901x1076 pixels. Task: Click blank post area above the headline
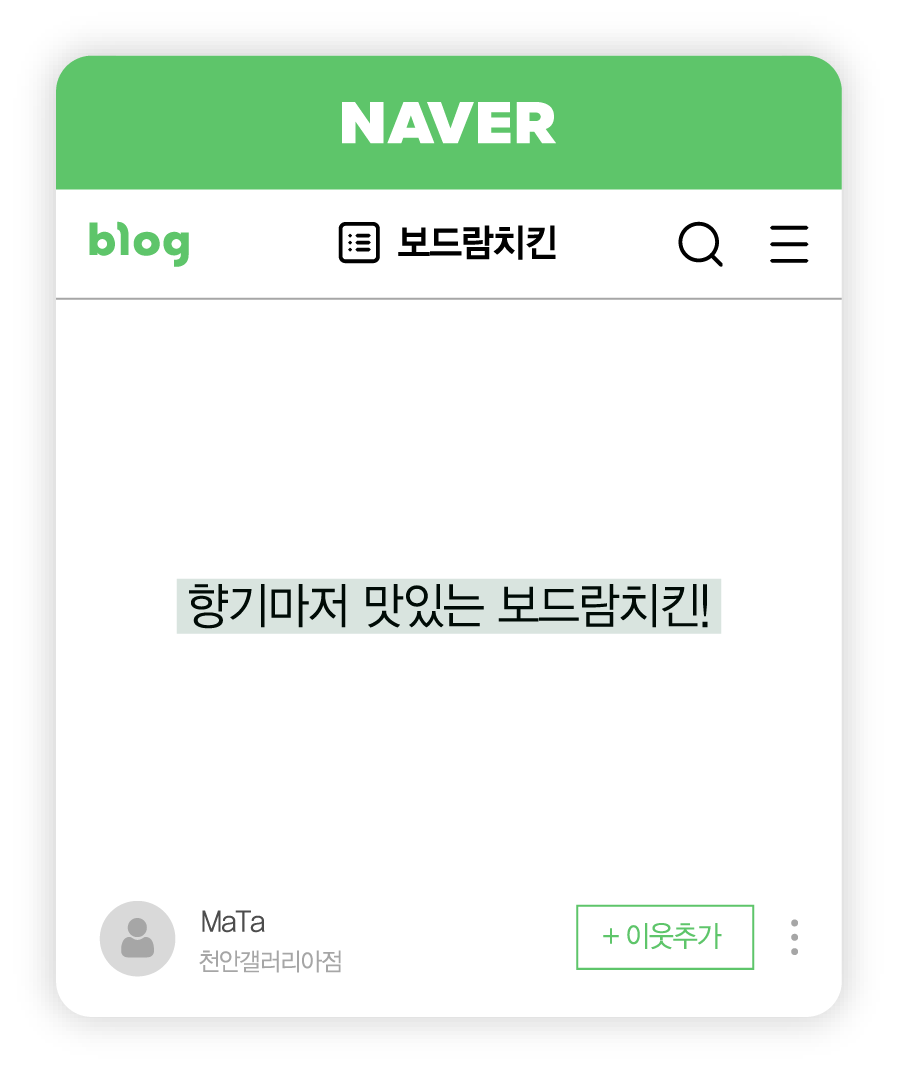point(449,439)
